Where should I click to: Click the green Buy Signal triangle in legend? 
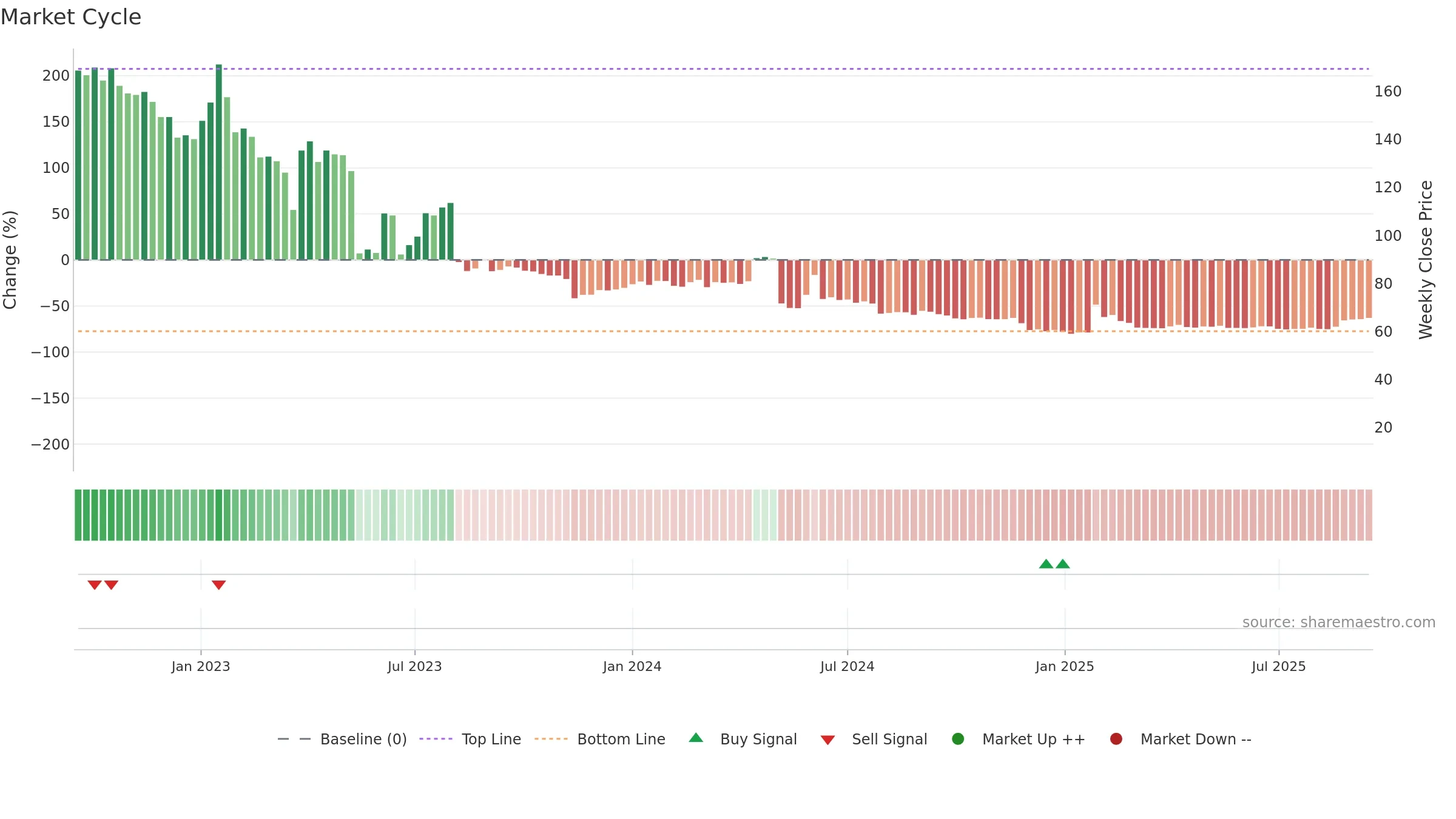(696, 738)
